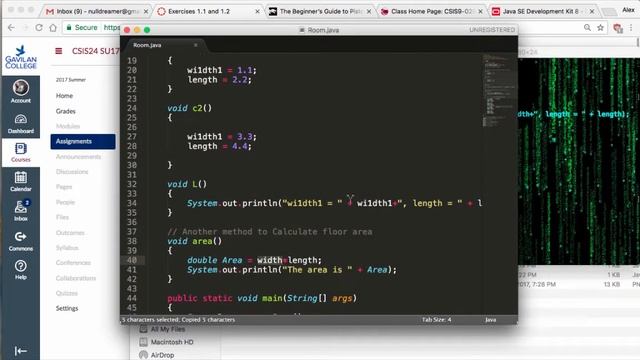Open the Tab Size: 4 status bar selector
This screenshot has height=360, width=640.
pos(436,320)
